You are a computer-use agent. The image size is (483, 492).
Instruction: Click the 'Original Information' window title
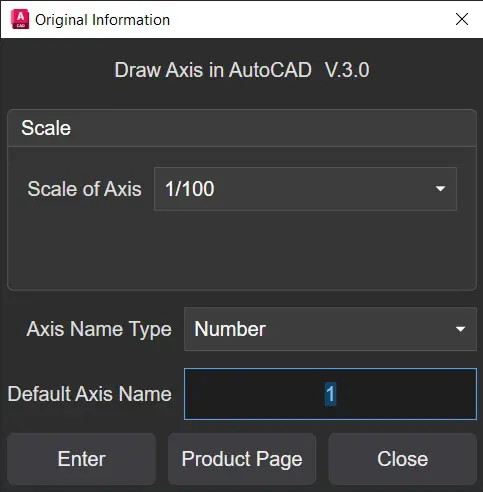click(102, 20)
